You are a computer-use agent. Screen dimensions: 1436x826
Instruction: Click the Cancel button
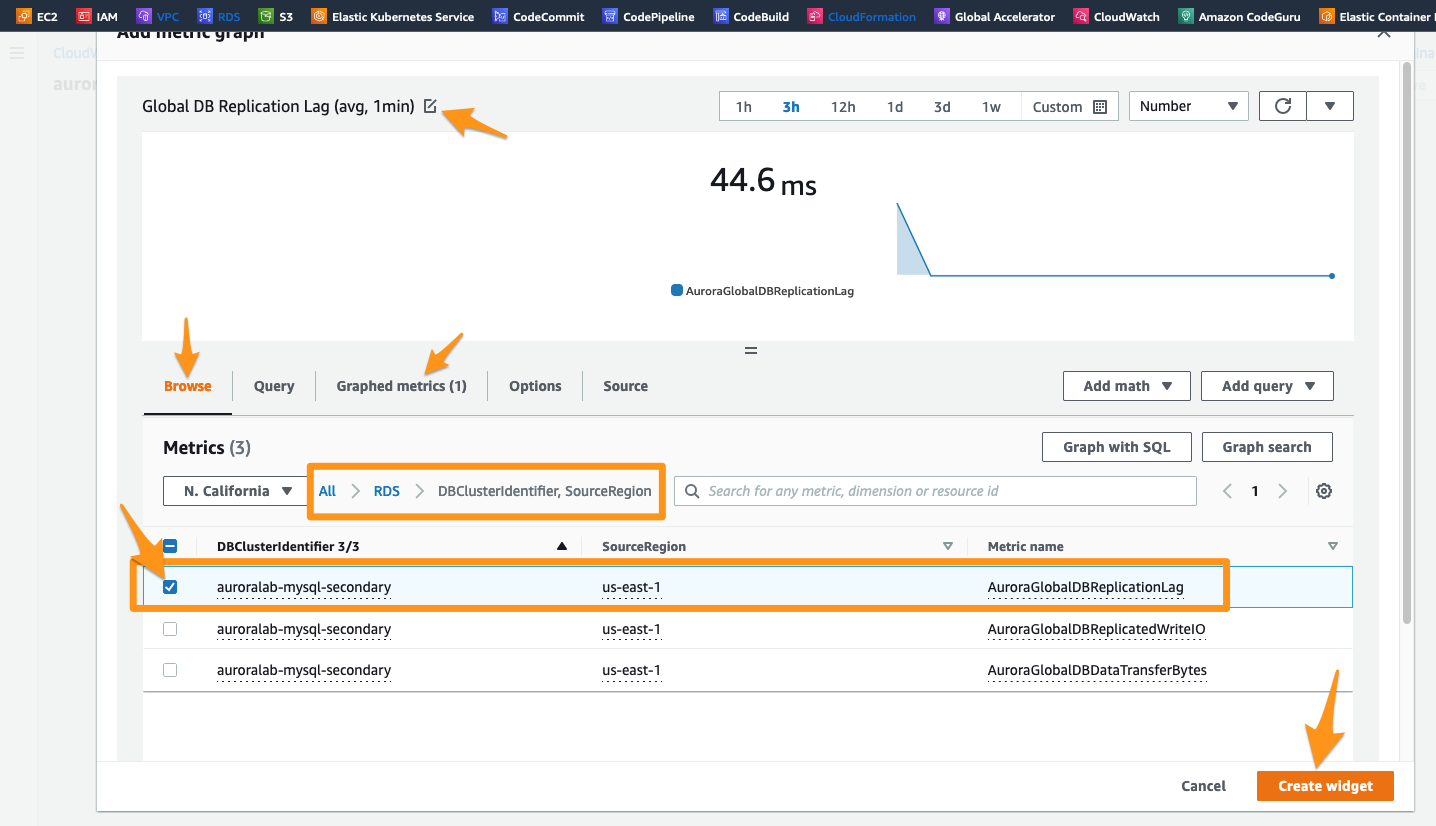pyautogui.click(x=1203, y=786)
